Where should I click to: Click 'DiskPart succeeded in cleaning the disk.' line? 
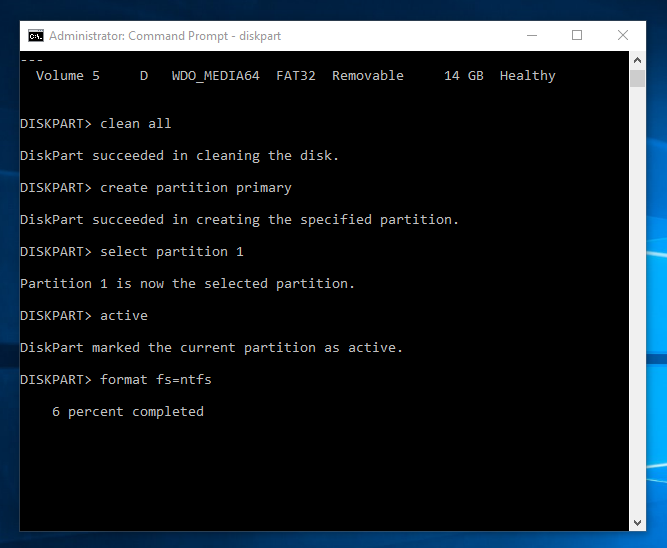tap(180, 156)
